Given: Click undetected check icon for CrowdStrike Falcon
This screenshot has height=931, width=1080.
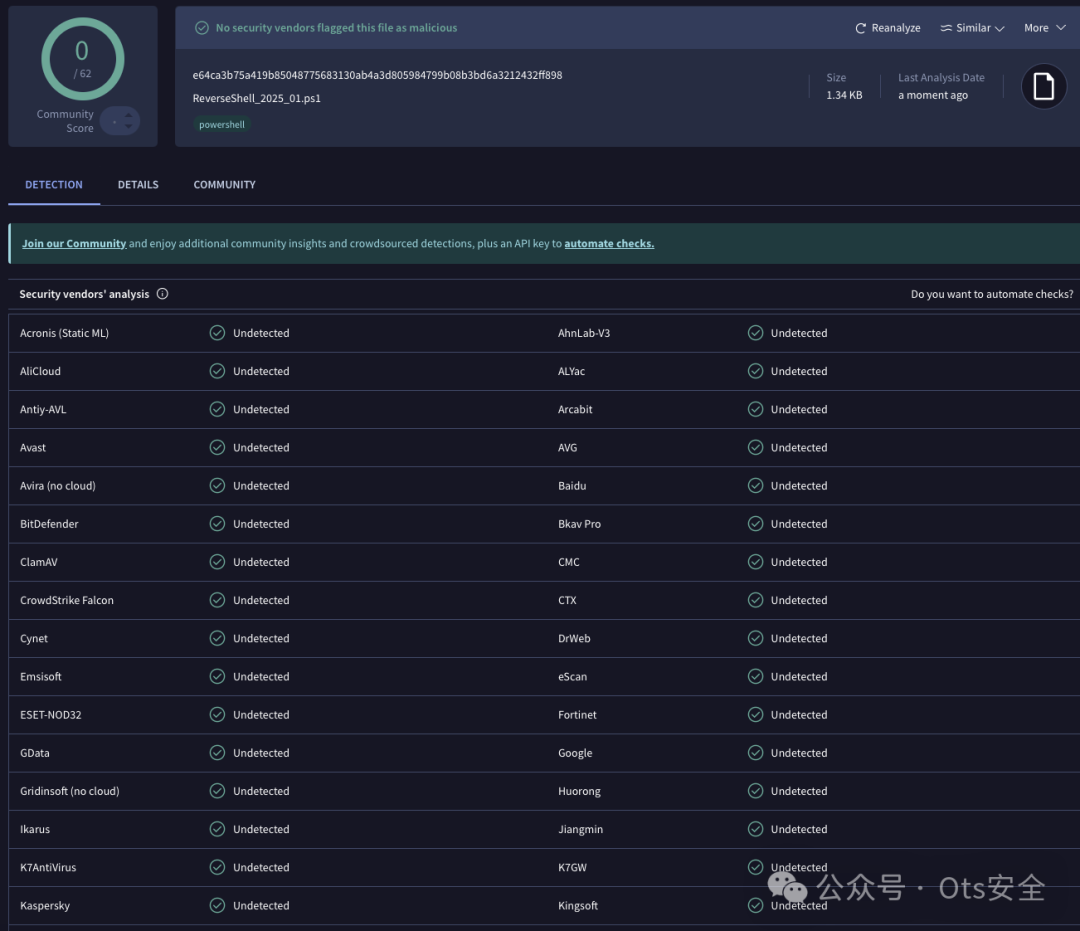Looking at the screenshot, I should point(217,600).
